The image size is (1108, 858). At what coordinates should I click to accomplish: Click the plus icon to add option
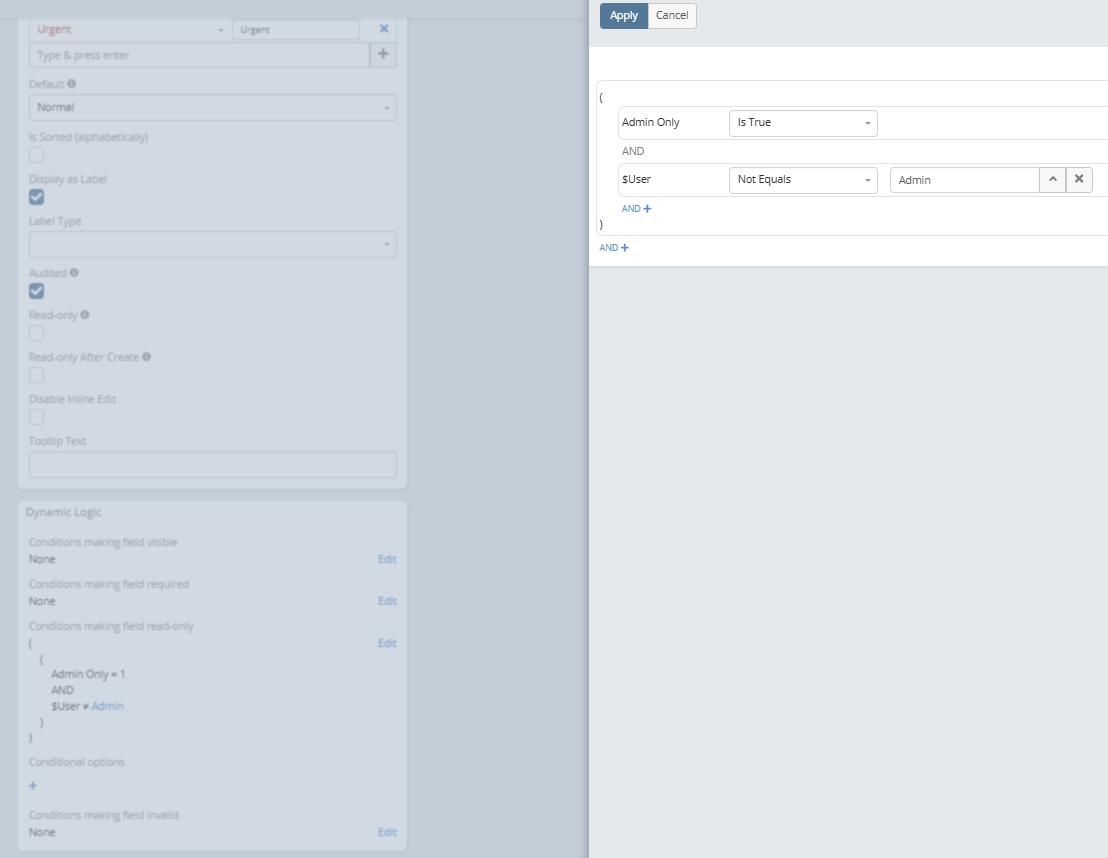pos(383,55)
